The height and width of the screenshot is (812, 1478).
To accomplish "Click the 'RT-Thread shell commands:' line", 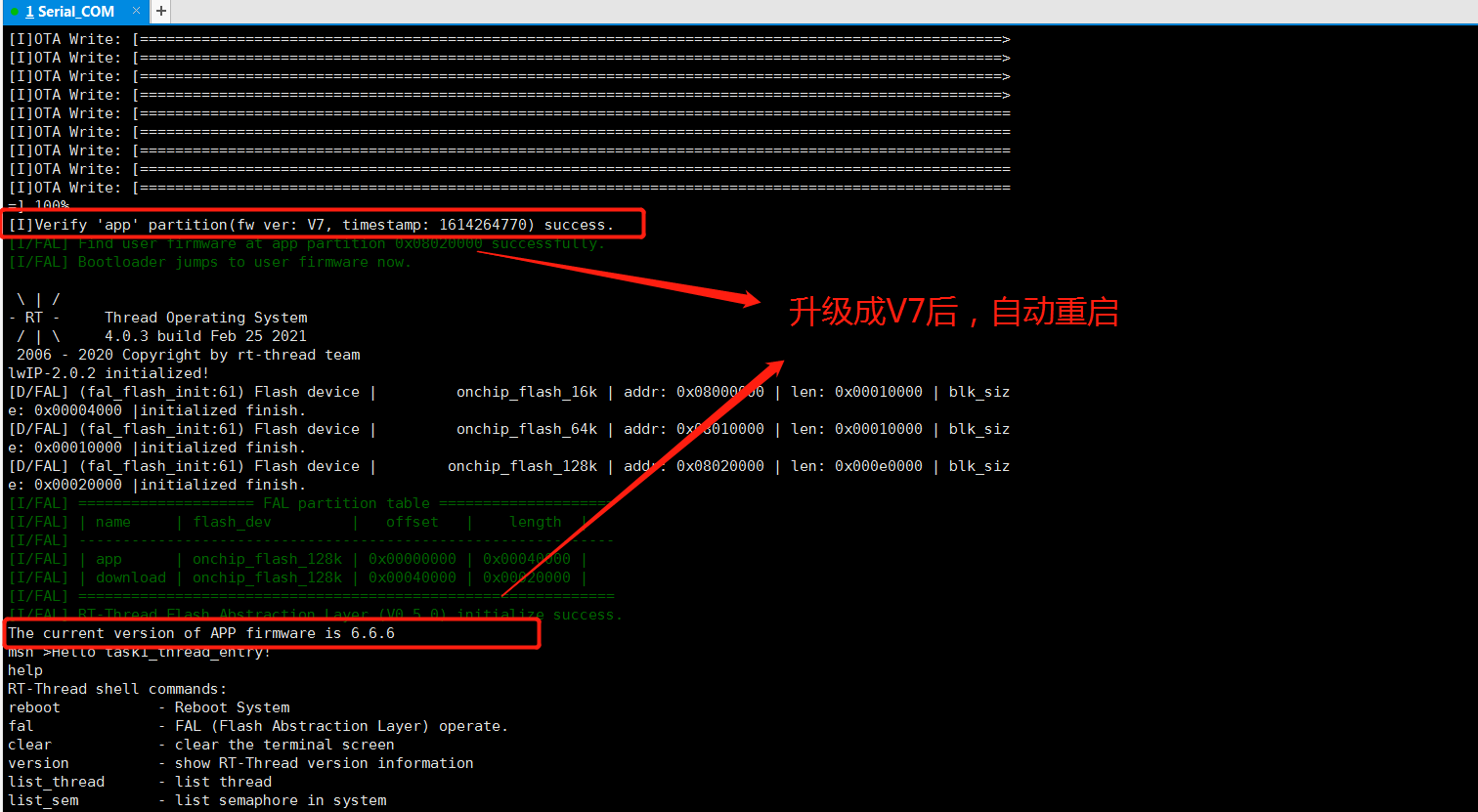I will pos(117,689).
